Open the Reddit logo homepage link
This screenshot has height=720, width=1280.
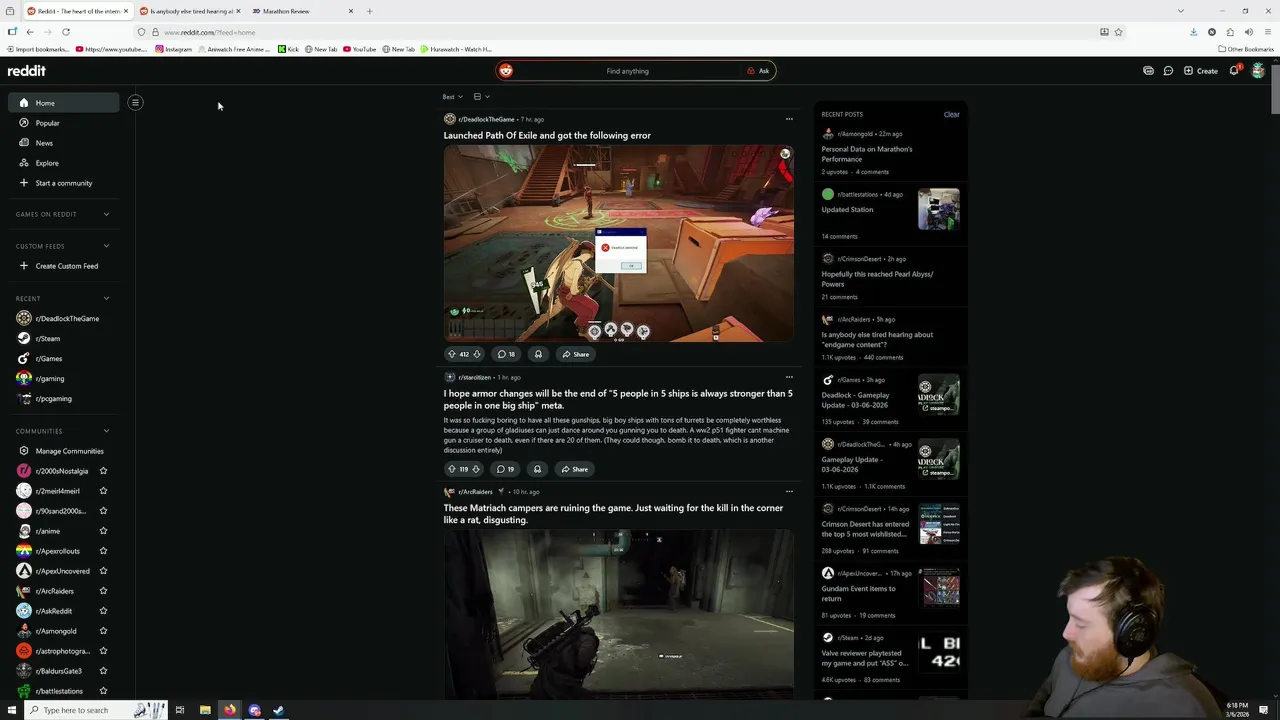(x=27, y=71)
